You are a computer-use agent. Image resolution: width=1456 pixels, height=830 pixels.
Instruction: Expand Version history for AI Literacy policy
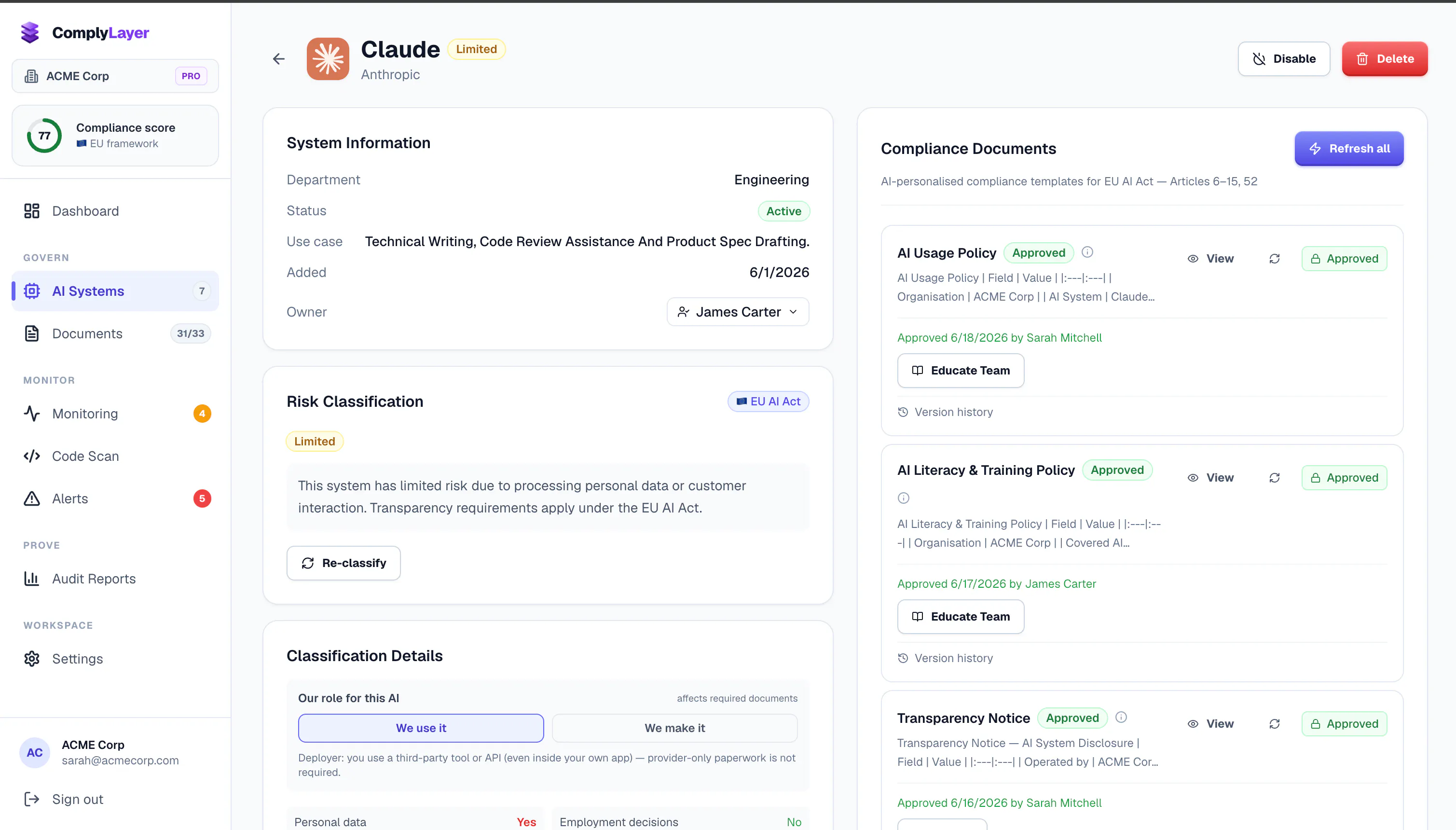coord(946,658)
